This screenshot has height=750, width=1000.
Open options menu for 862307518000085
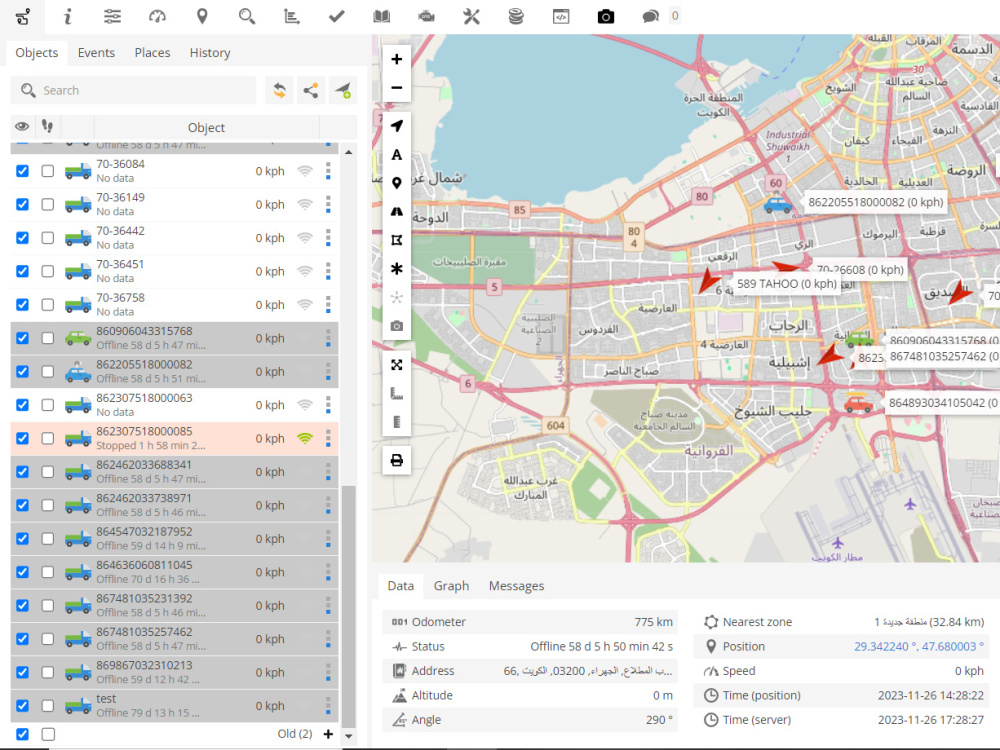click(328, 438)
